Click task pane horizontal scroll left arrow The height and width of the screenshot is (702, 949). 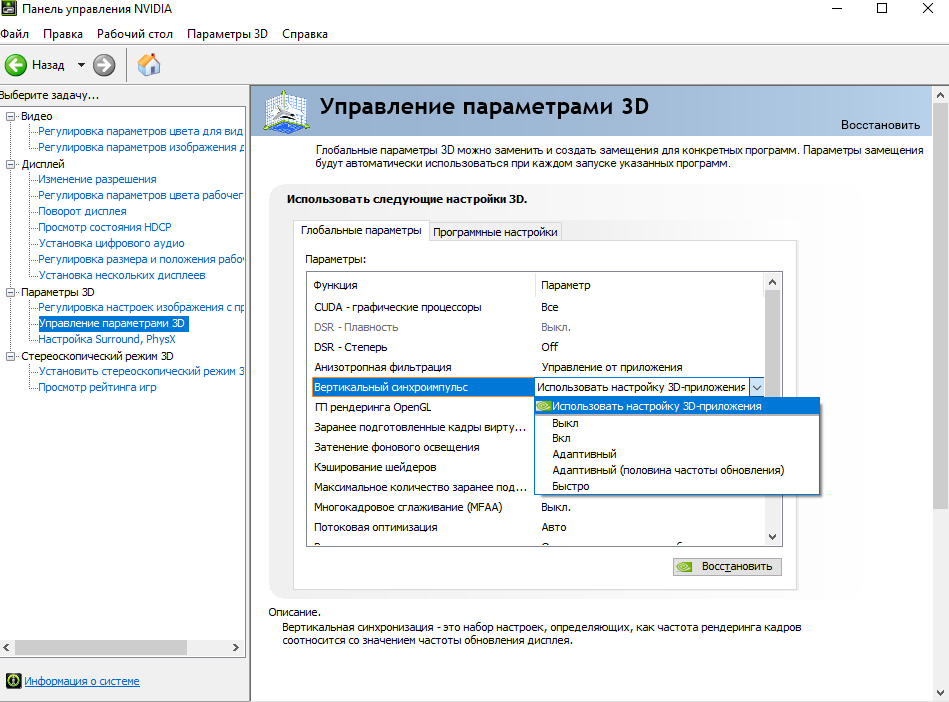[7, 648]
